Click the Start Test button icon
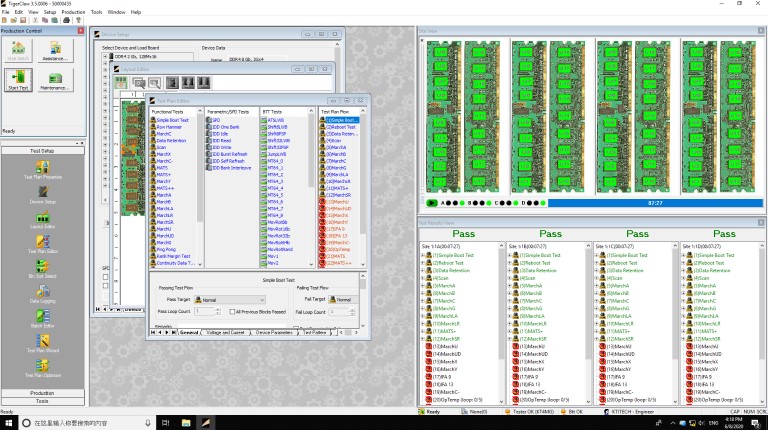This screenshot has width=768, height=430. coord(18,80)
